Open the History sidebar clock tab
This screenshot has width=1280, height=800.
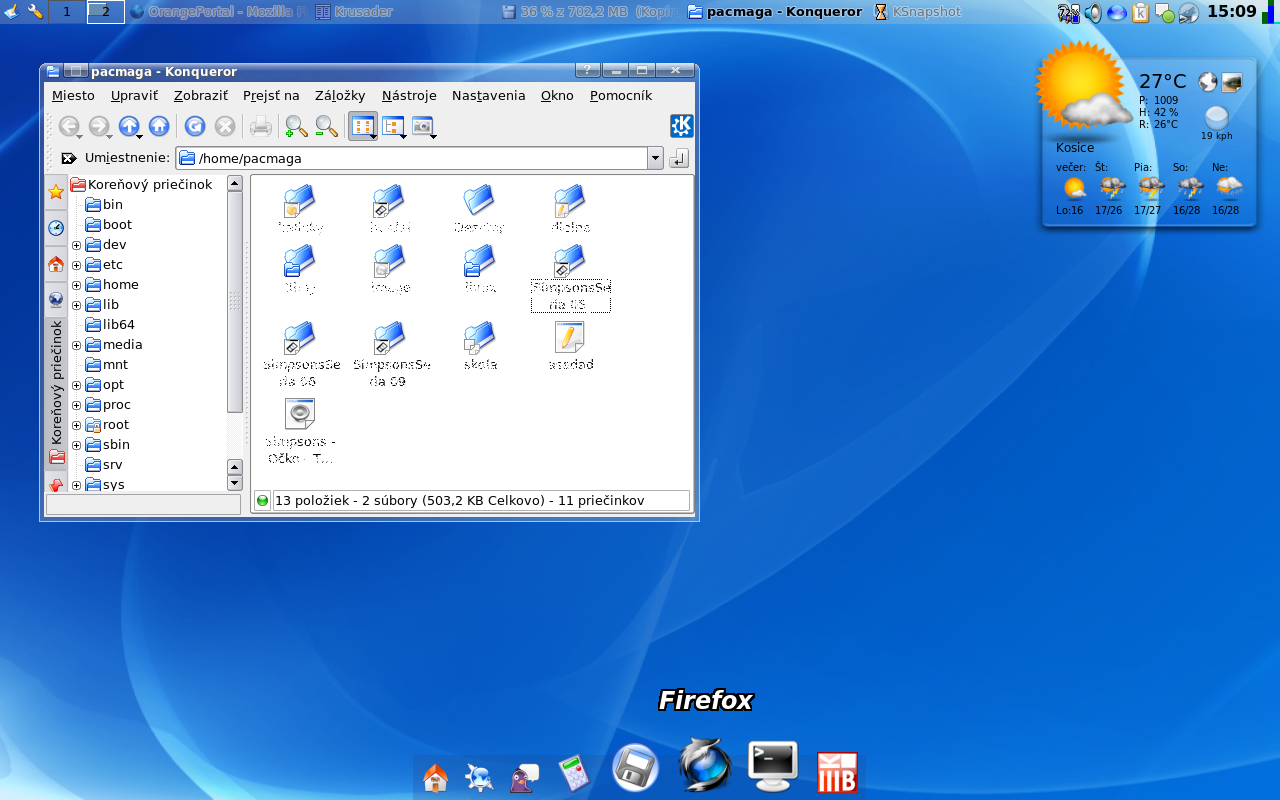tap(56, 228)
